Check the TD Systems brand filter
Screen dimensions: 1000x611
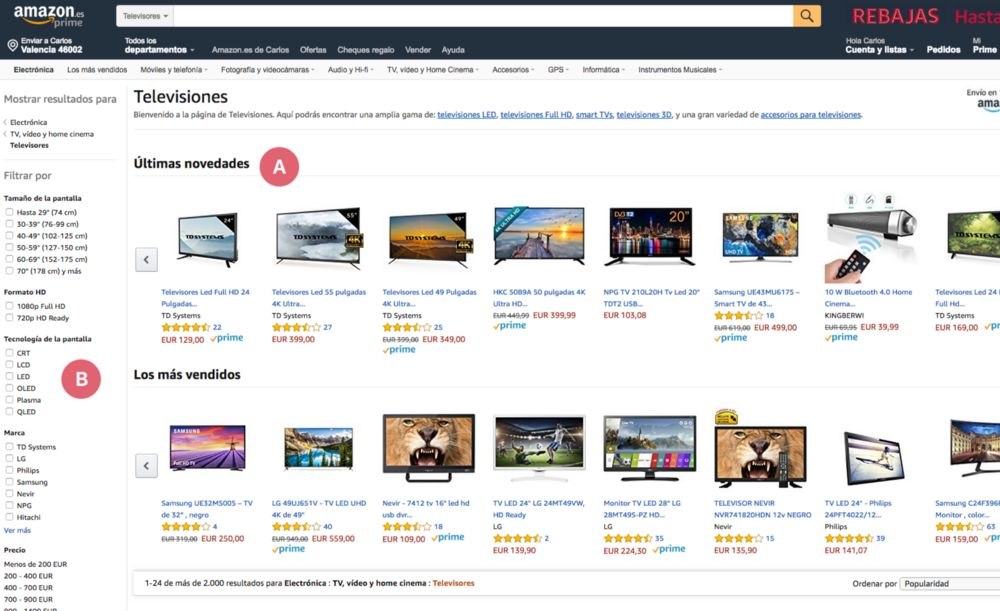click(x=9, y=446)
